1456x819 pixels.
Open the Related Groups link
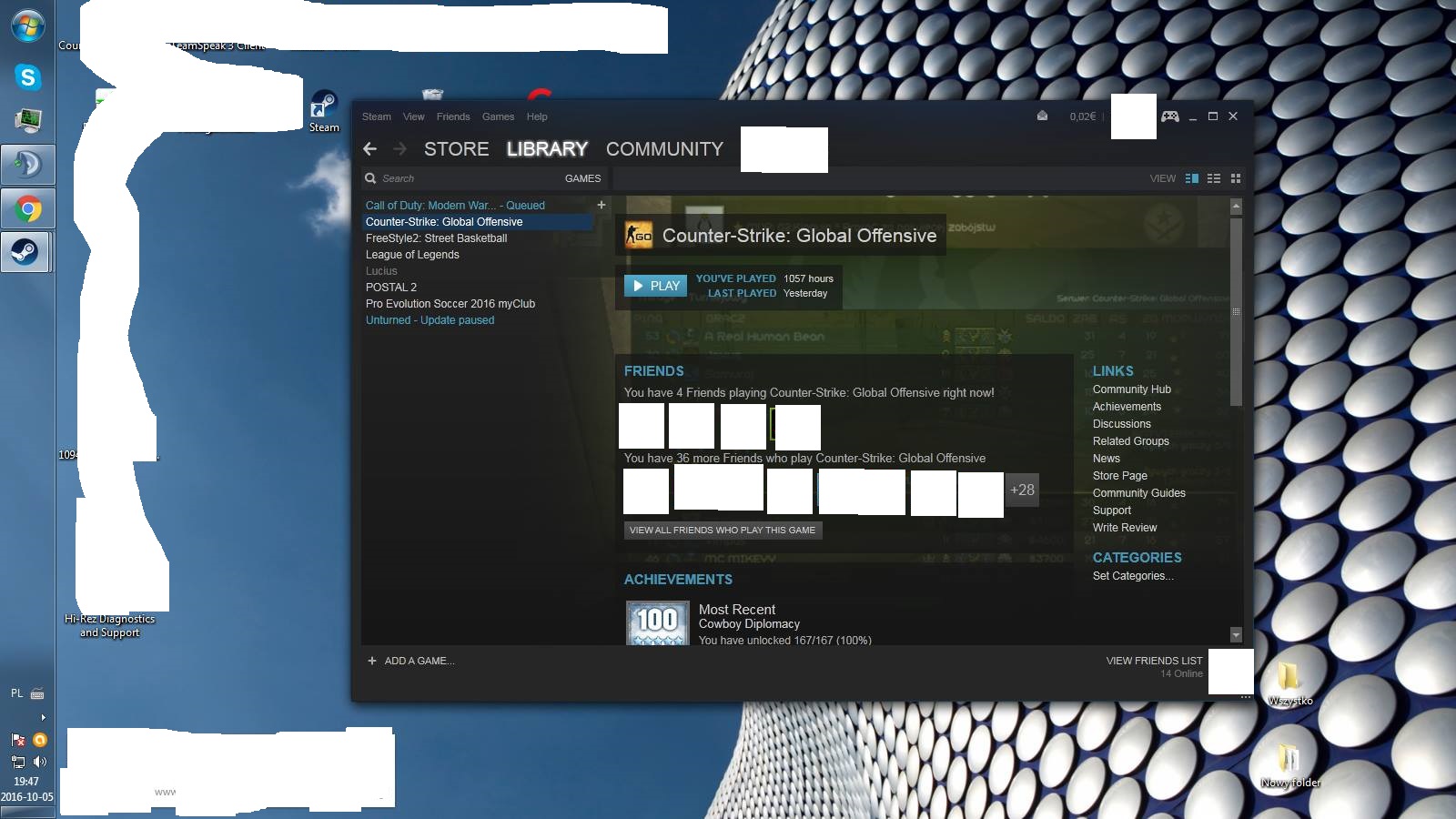coord(1131,441)
